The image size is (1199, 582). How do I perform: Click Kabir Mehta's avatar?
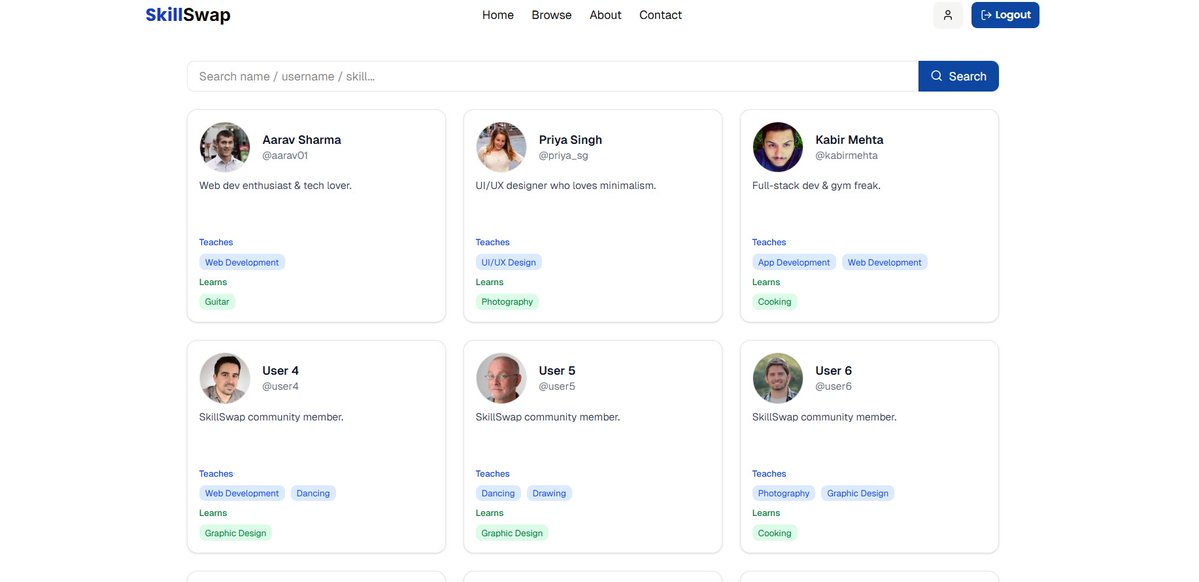(778, 146)
